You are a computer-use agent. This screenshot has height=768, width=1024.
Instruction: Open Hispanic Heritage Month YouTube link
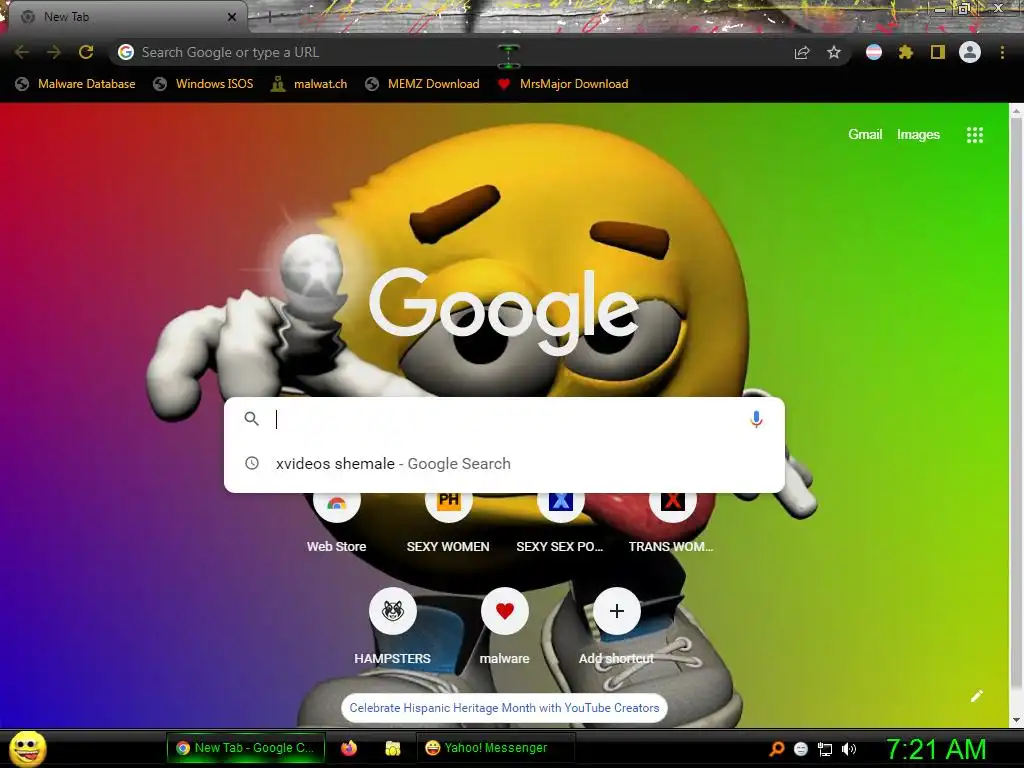[x=504, y=708]
